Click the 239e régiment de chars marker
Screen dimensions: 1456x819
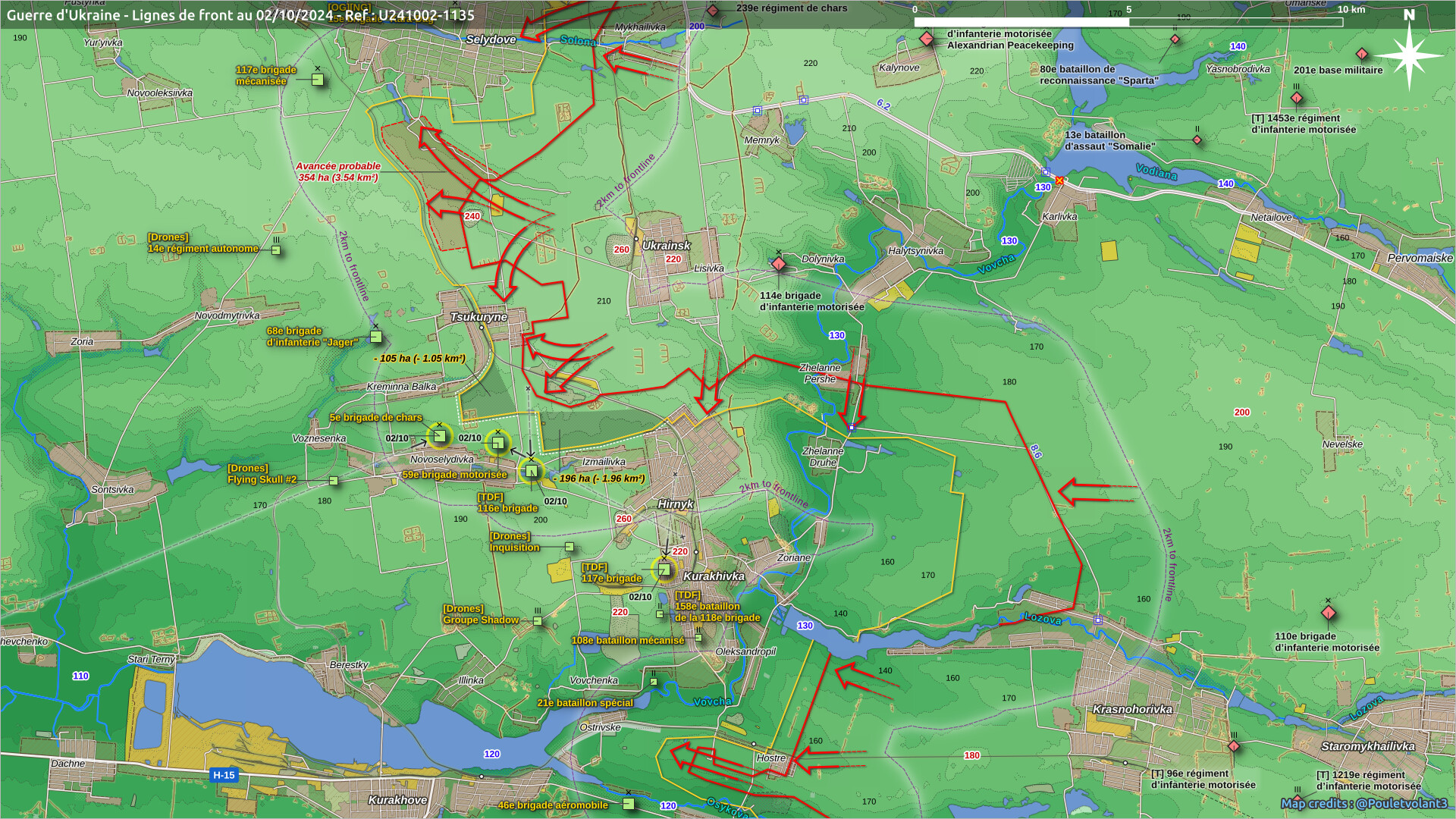(x=713, y=11)
